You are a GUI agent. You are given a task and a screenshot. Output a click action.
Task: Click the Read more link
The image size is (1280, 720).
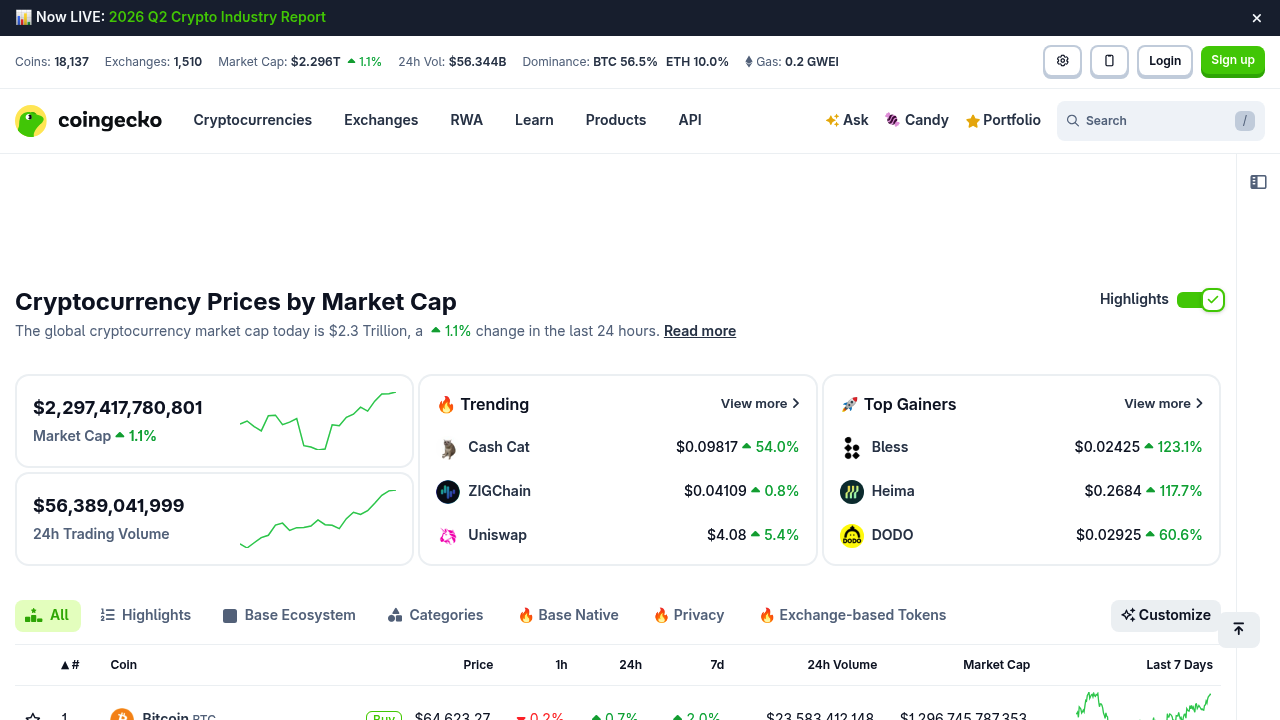[700, 331]
